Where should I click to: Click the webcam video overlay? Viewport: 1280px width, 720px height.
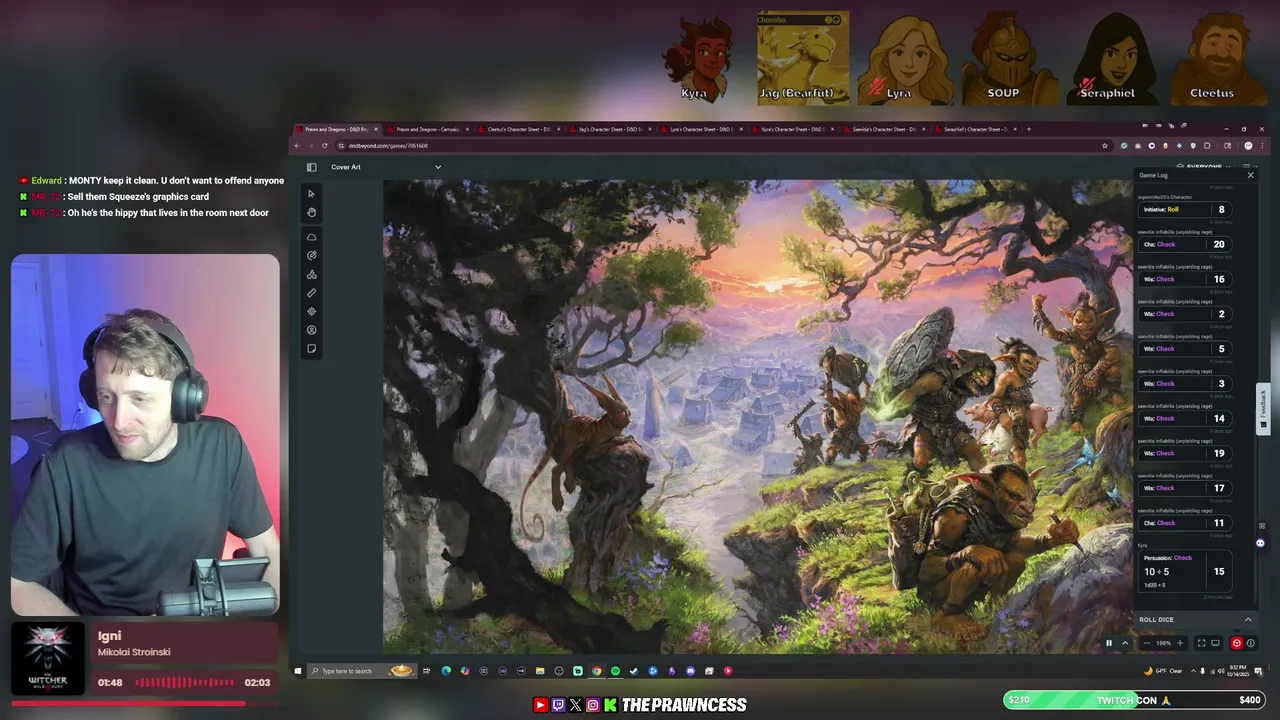click(x=145, y=435)
